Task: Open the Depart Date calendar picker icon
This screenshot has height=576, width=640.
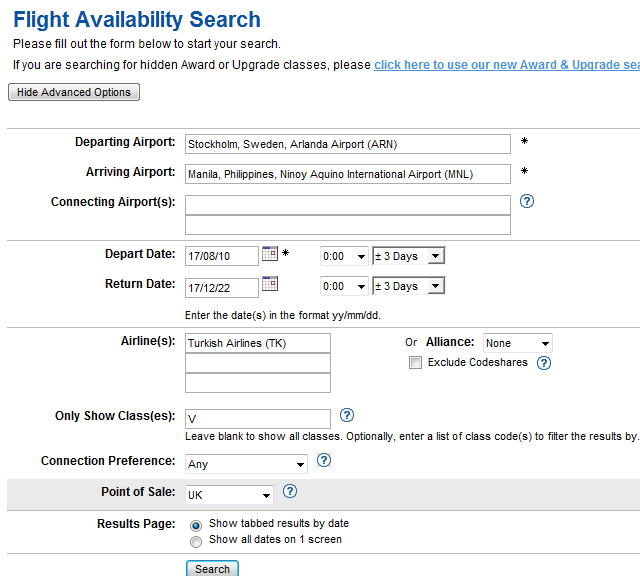Action: 269,254
